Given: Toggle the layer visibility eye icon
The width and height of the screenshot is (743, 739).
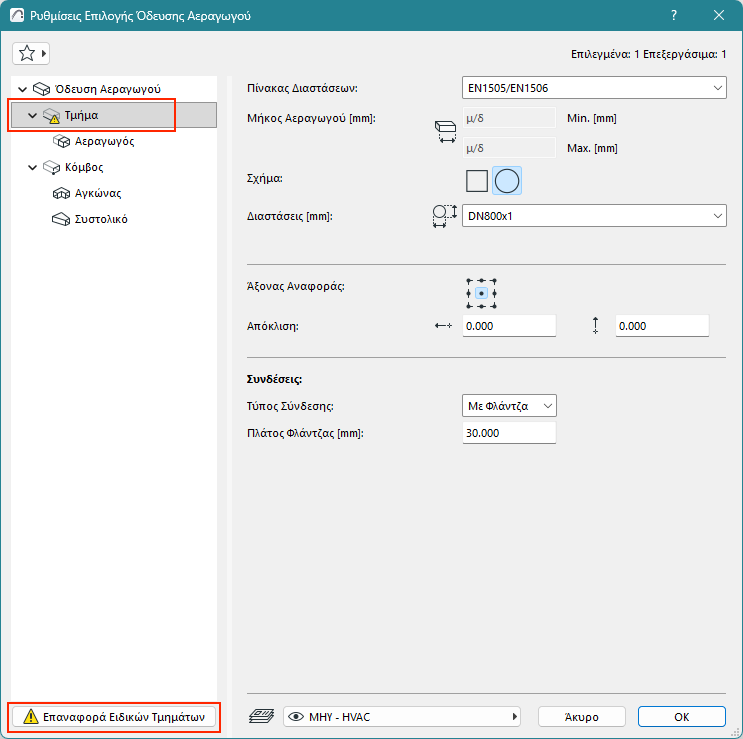Looking at the screenshot, I should click(x=296, y=717).
